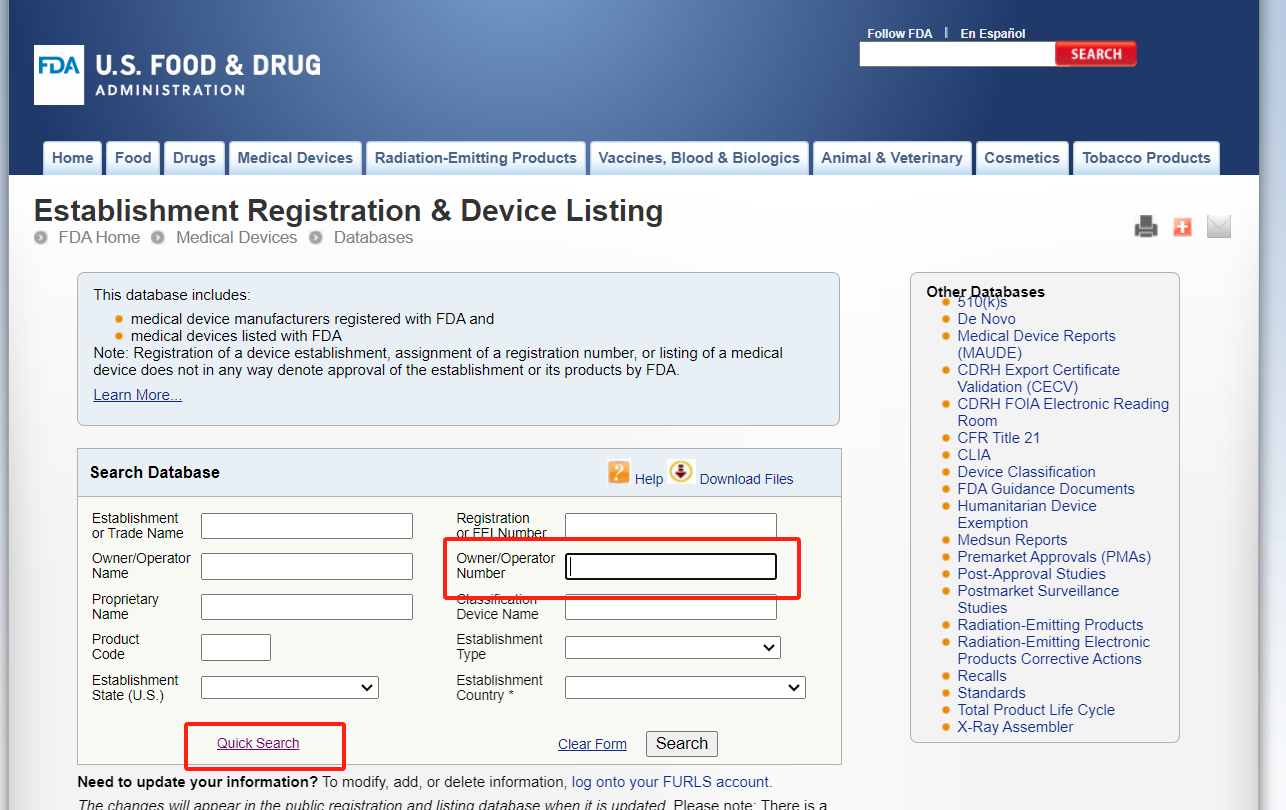
Task: Click the Proprietary Name field
Action: click(307, 607)
